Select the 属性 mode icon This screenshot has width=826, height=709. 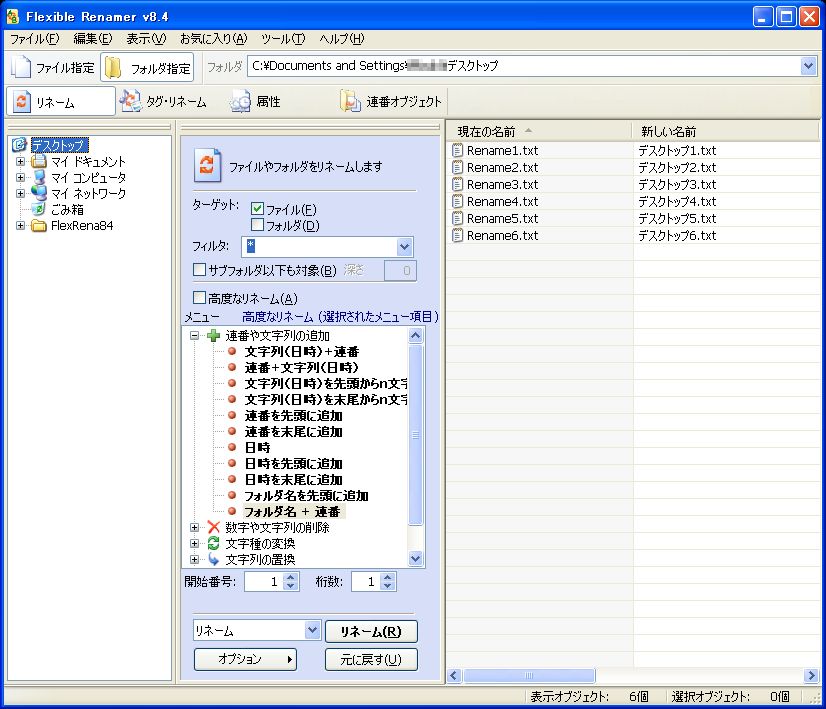point(240,101)
